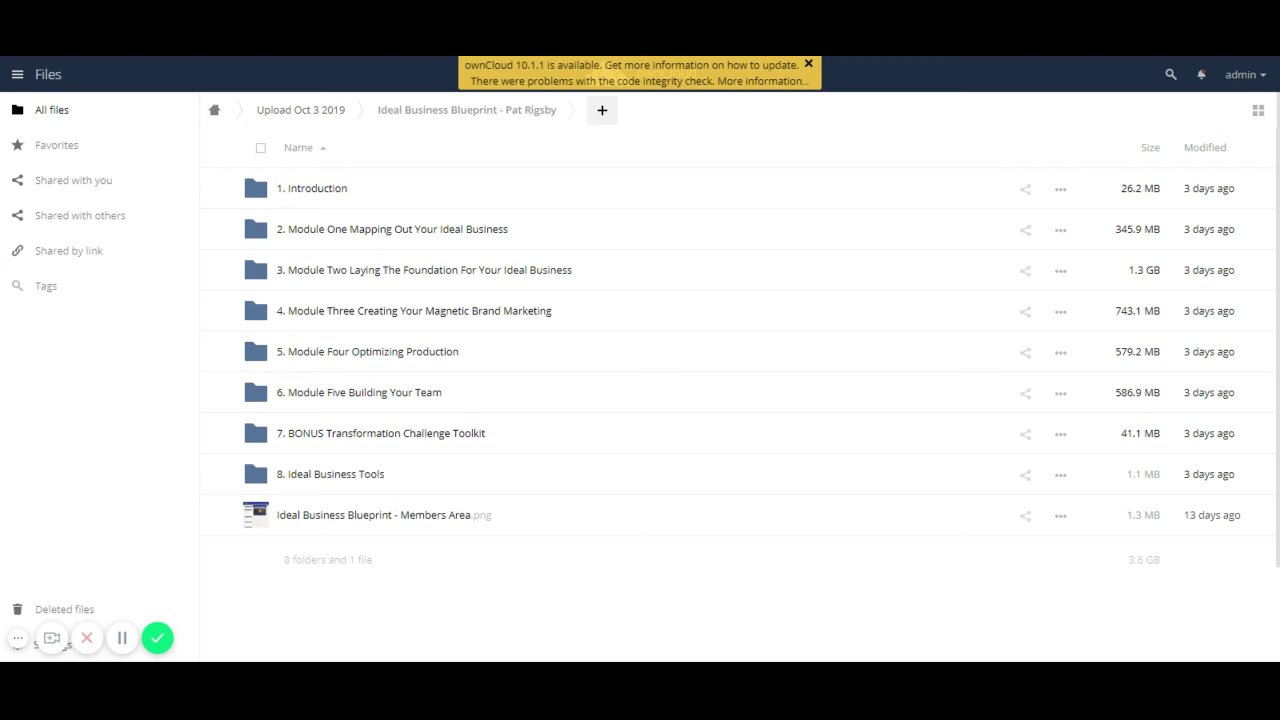The width and height of the screenshot is (1280, 720).
Task: Share the 6. Module Five folder
Action: click(1025, 394)
